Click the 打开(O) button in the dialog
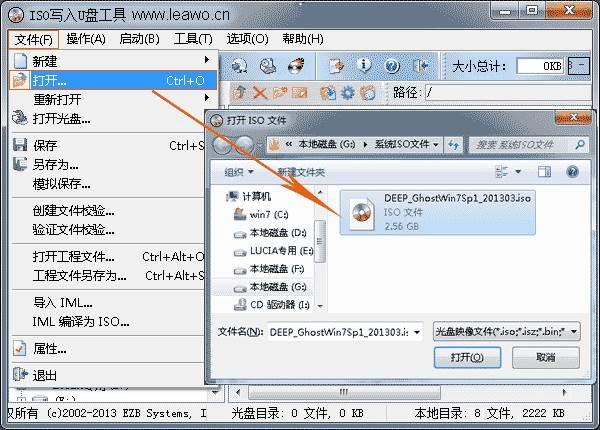Screen dimensions: 600x430 coord(467,357)
